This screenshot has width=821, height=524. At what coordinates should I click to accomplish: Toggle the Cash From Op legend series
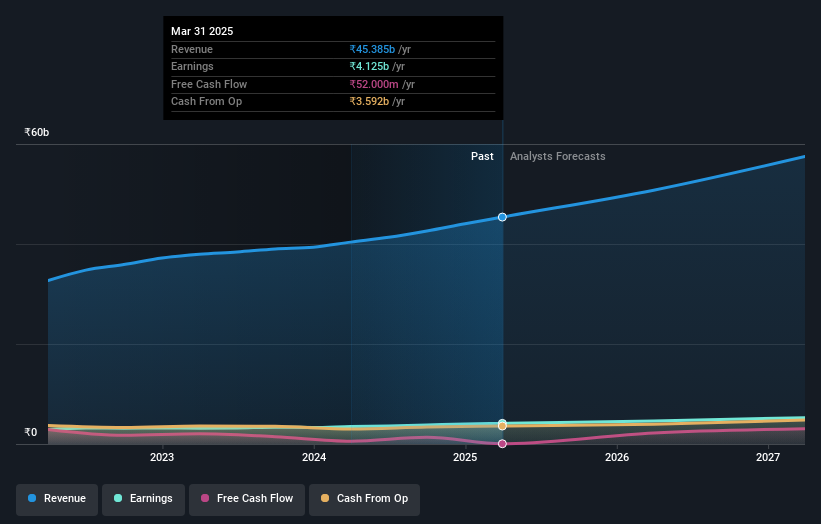364,499
